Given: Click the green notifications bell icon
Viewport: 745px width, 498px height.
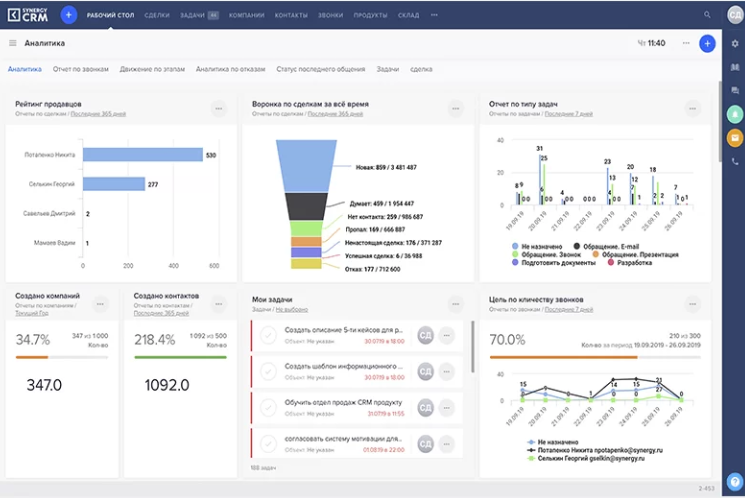Looking at the screenshot, I should (735, 113).
